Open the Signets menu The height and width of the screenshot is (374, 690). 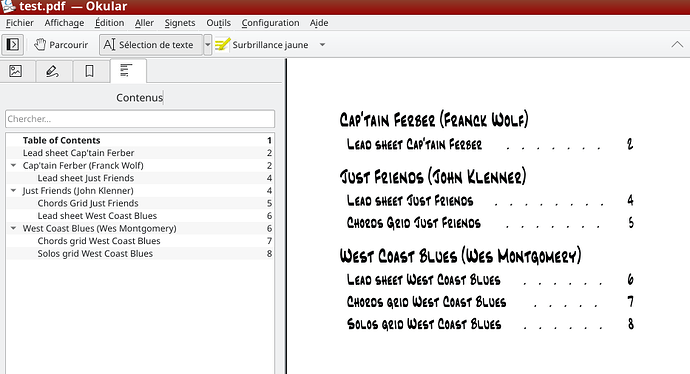click(180, 23)
